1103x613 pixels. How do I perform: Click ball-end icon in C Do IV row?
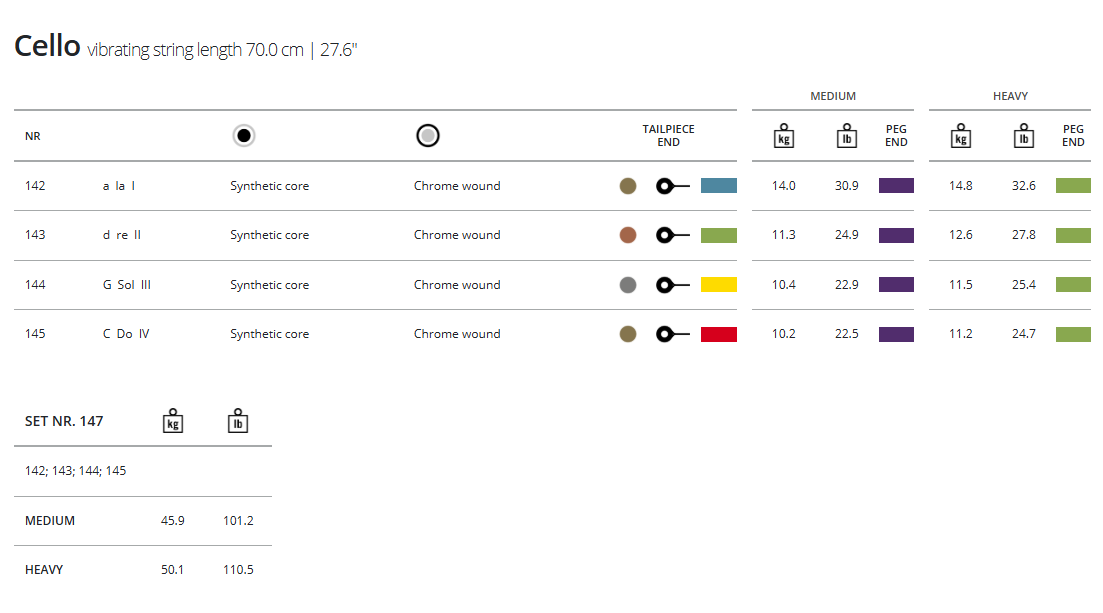[672, 334]
